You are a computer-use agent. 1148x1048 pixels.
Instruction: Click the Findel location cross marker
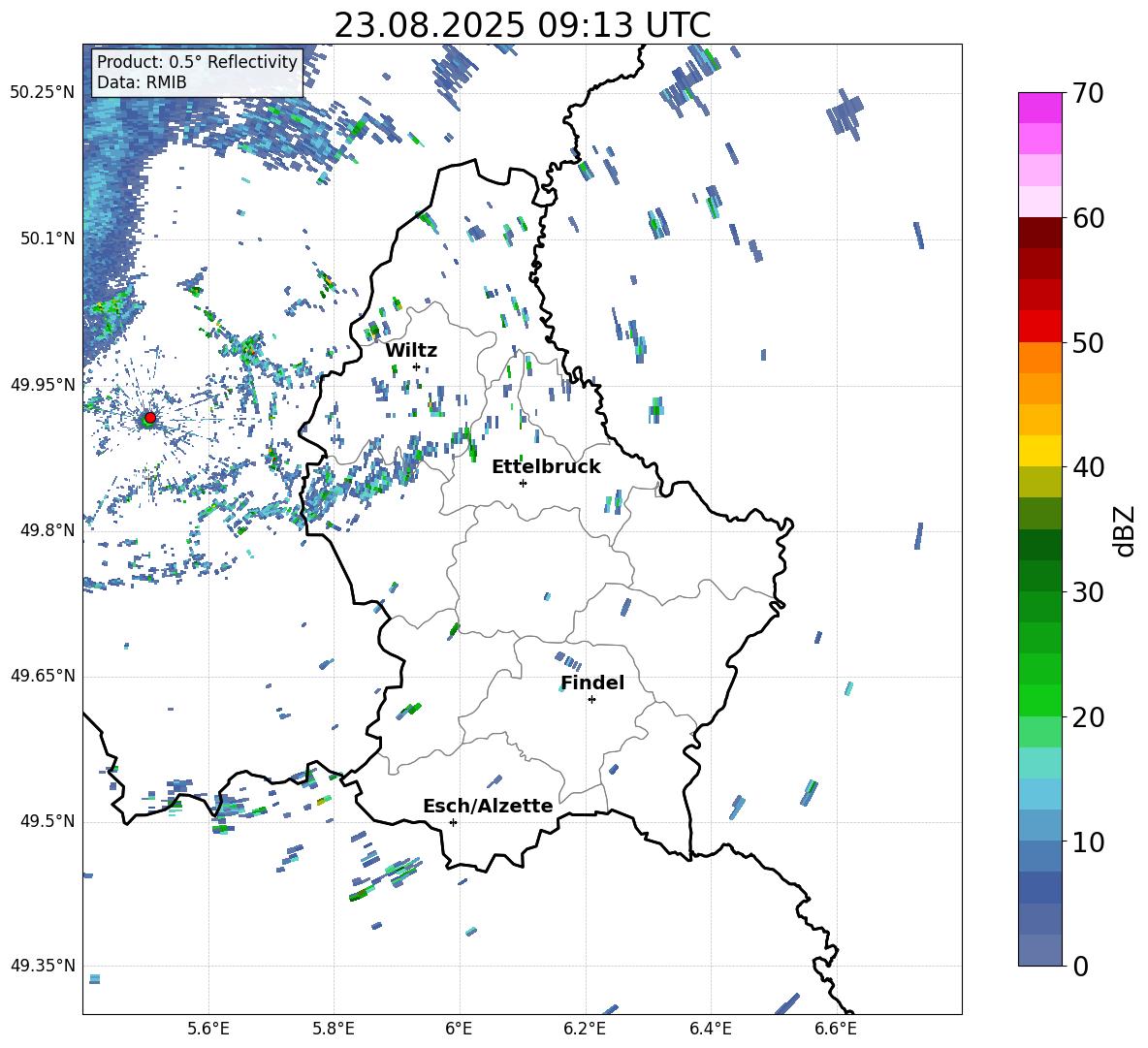click(x=591, y=700)
